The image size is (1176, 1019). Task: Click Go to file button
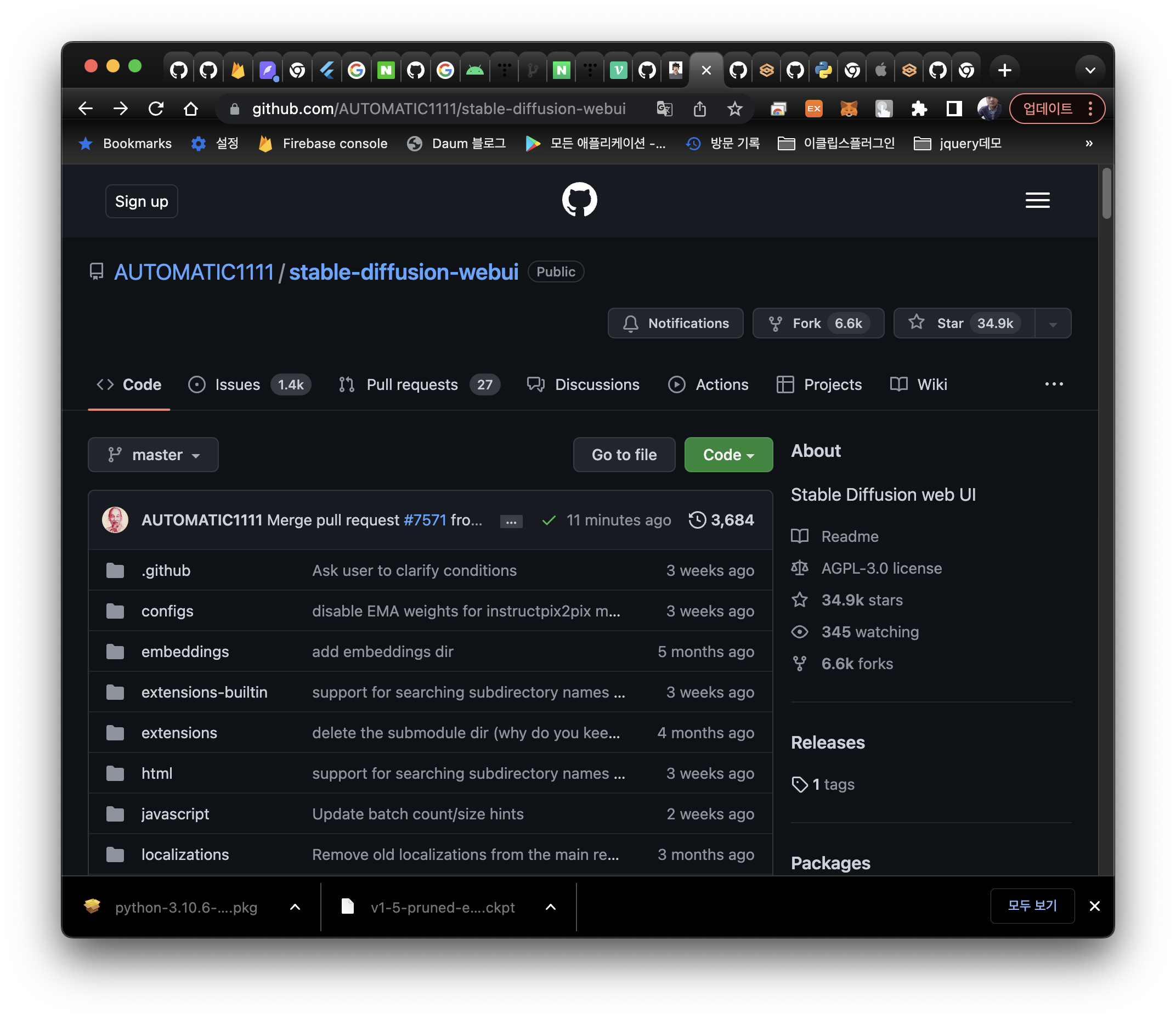click(x=624, y=454)
